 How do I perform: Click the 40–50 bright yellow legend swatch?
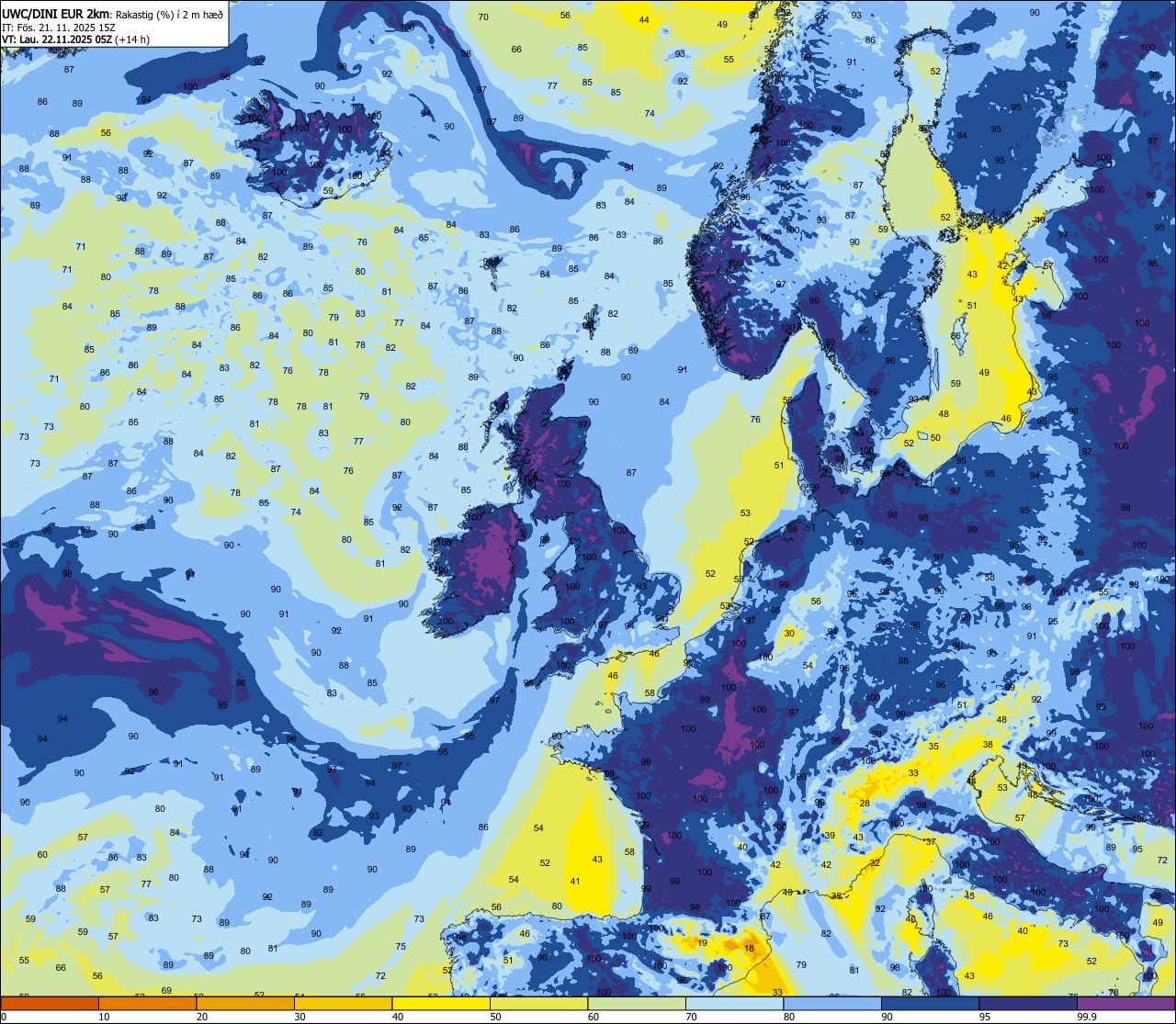click(x=441, y=1003)
